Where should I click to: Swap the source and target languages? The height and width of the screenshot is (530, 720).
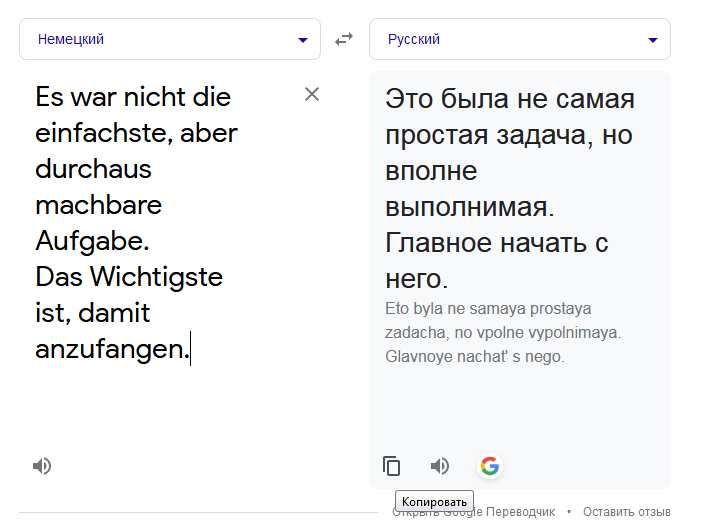(x=344, y=39)
